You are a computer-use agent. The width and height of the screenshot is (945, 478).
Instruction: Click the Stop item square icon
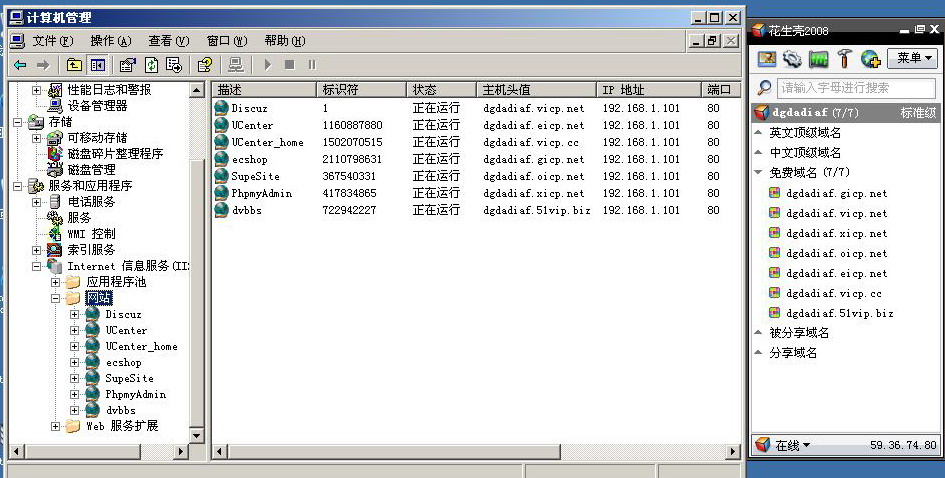coord(290,64)
